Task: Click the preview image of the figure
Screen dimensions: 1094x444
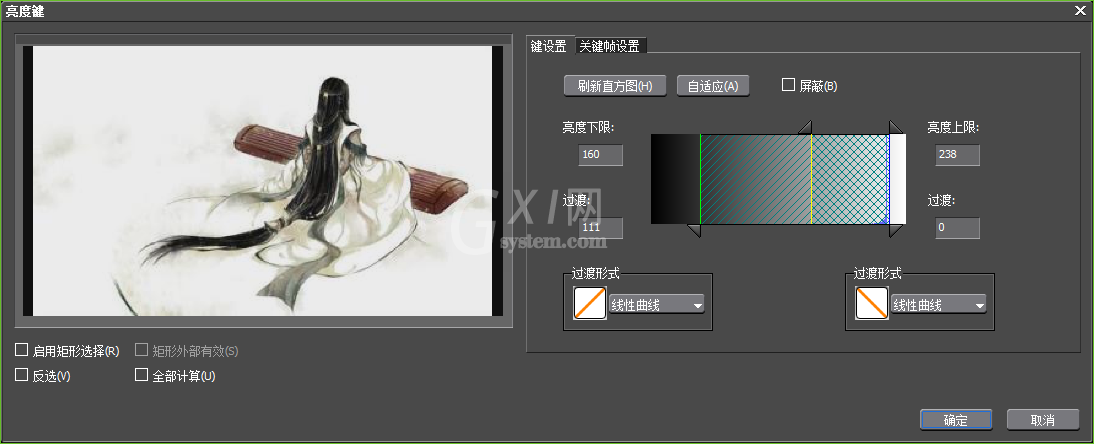Action: pos(263,181)
